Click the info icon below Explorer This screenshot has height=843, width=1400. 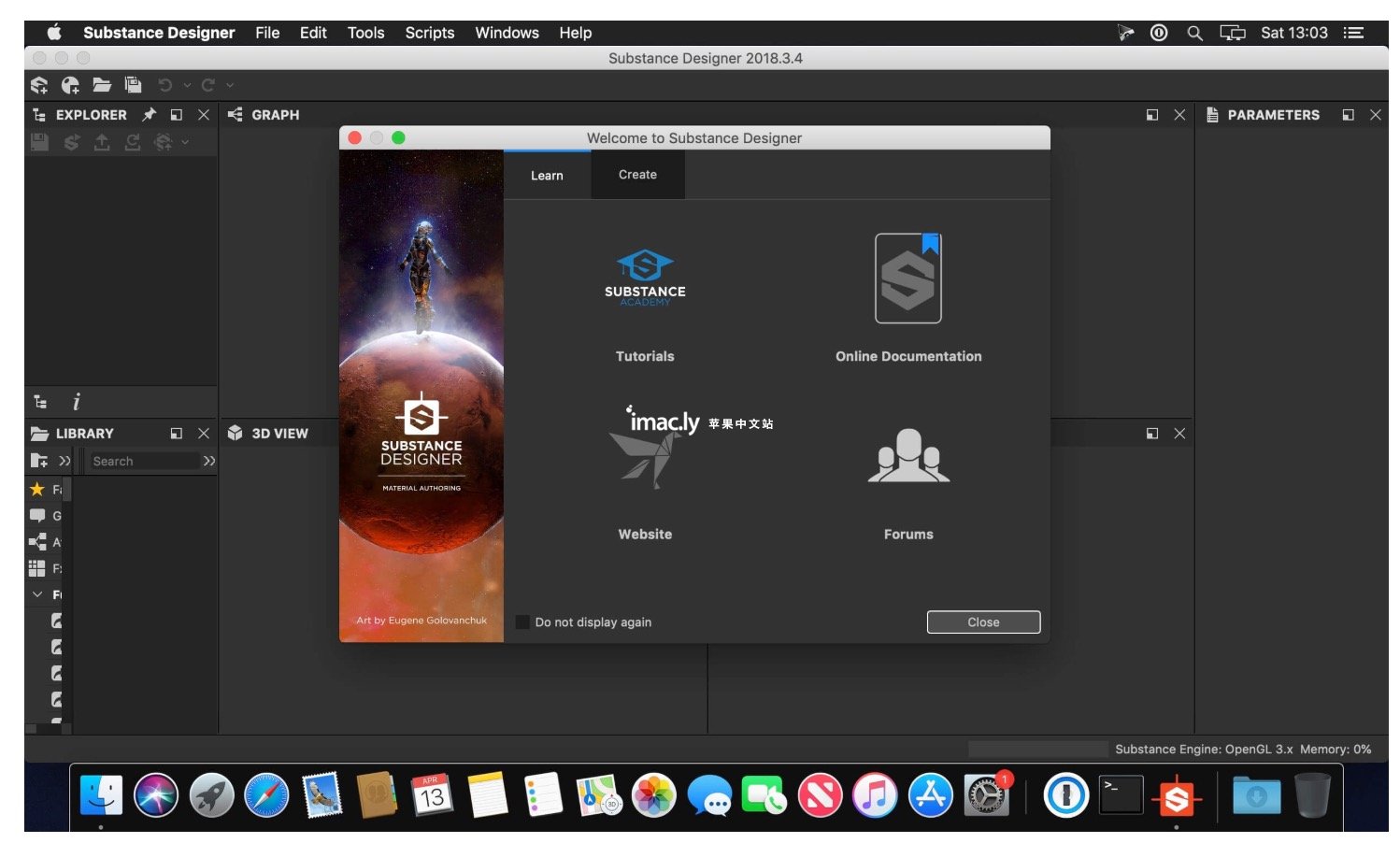76,402
